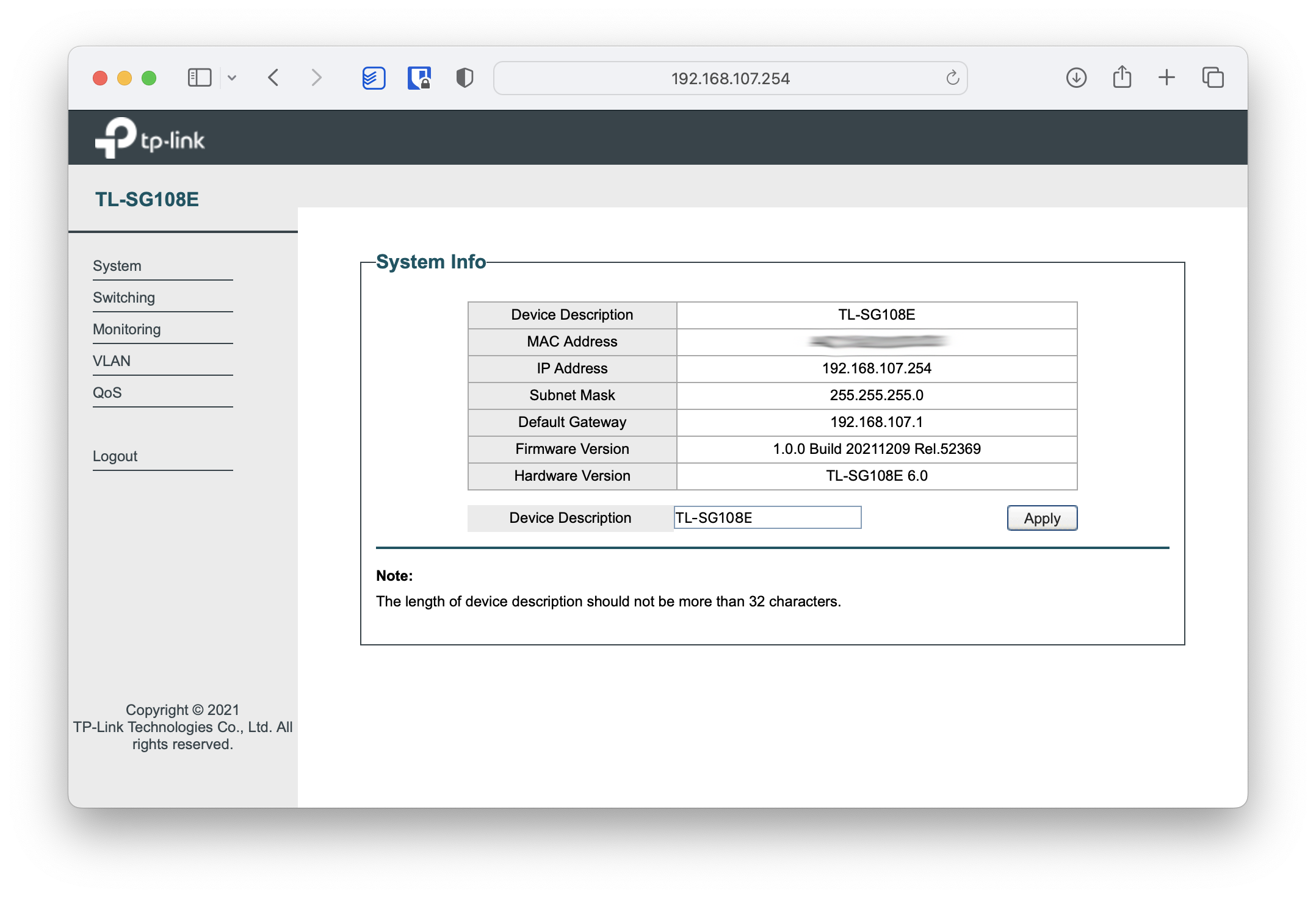This screenshot has width=1316, height=898.
Task: Close the window with red button
Action: 100,78
